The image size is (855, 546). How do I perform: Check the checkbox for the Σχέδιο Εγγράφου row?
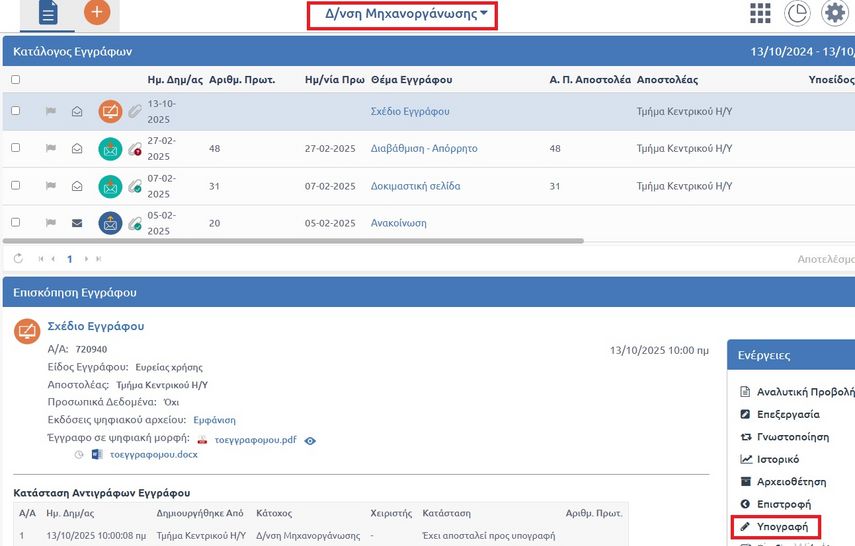[14, 111]
